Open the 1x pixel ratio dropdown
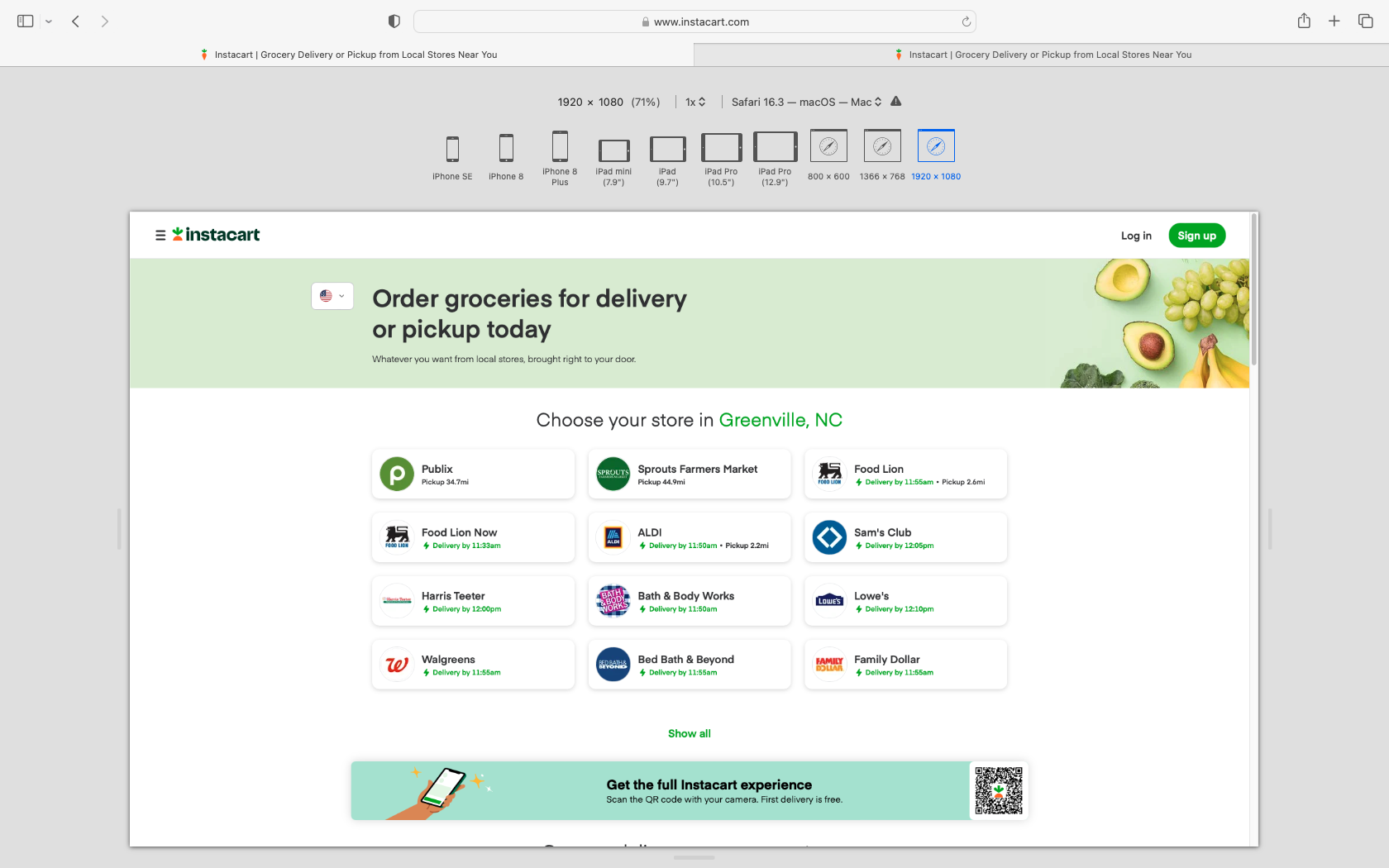This screenshot has width=1389, height=868. click(695, 102)
